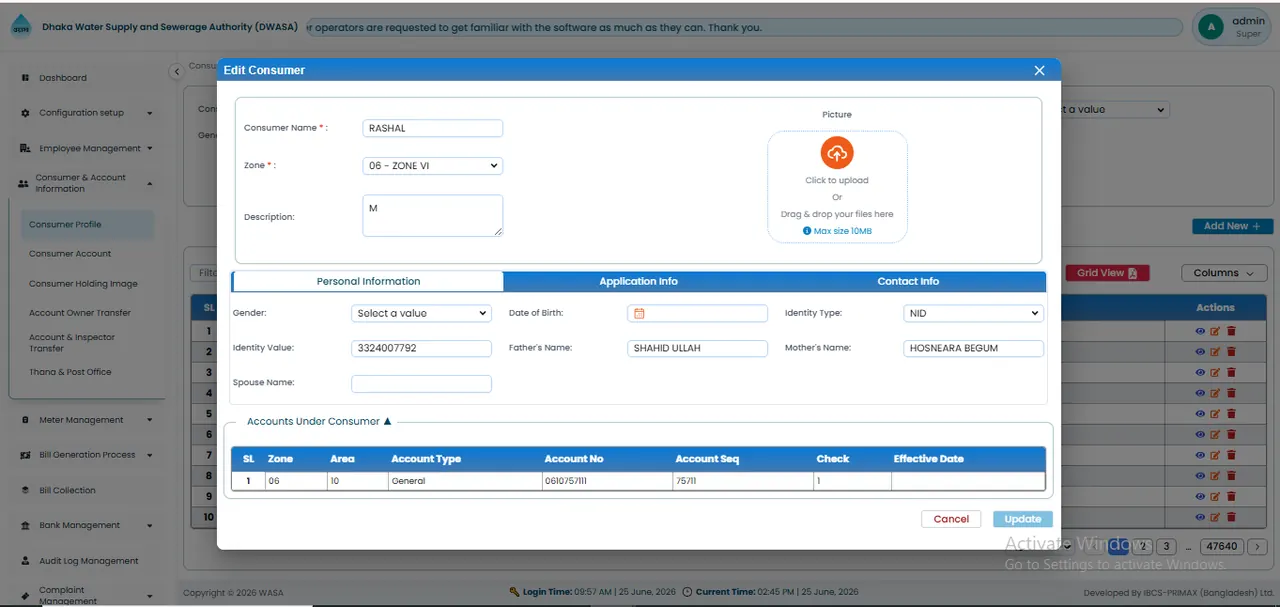
Task: Click the edit pencil icon in row 2
Action: click(1216, 352)
